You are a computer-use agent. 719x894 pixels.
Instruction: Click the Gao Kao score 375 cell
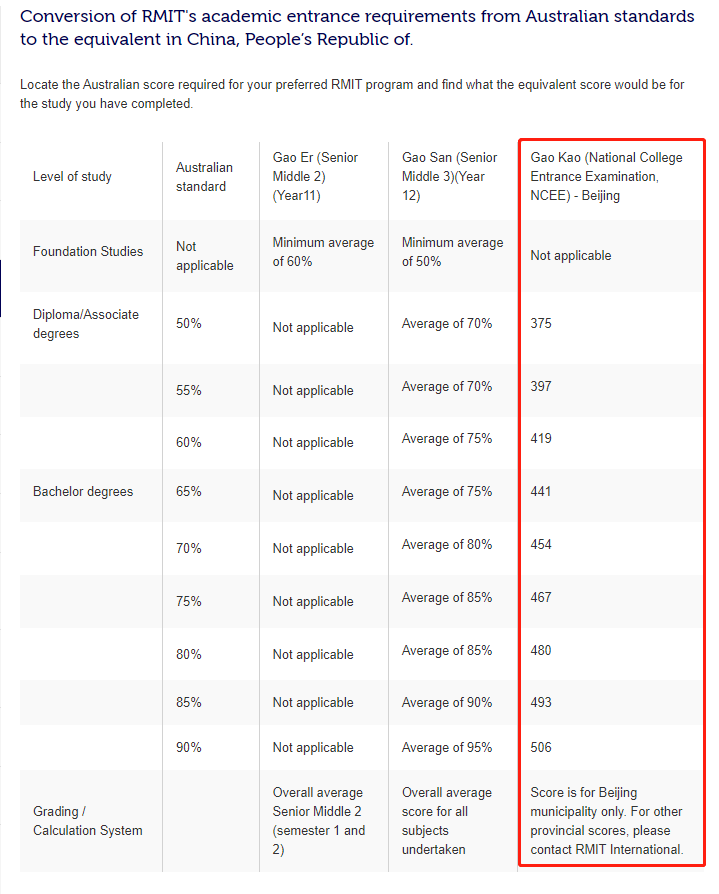[541, 324]
